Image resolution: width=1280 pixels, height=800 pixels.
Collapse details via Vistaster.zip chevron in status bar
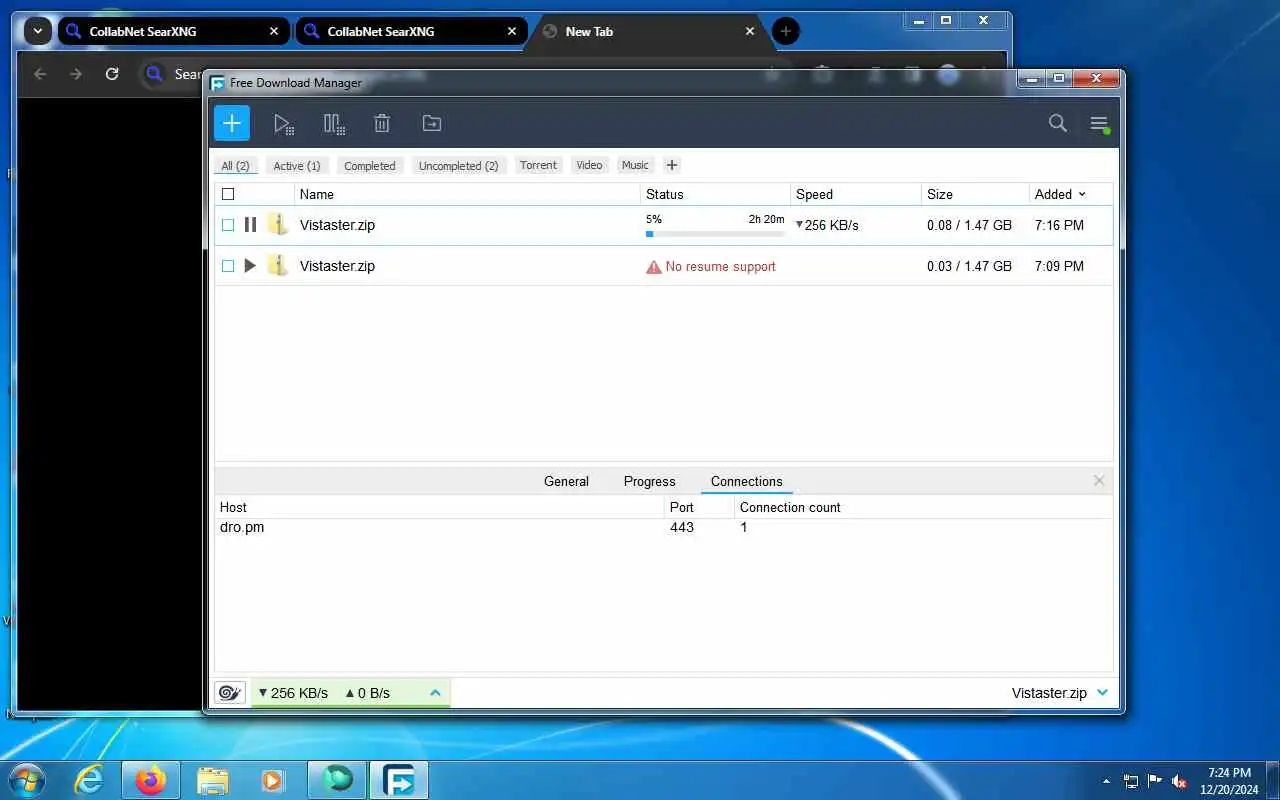(x=1102, y=692)
